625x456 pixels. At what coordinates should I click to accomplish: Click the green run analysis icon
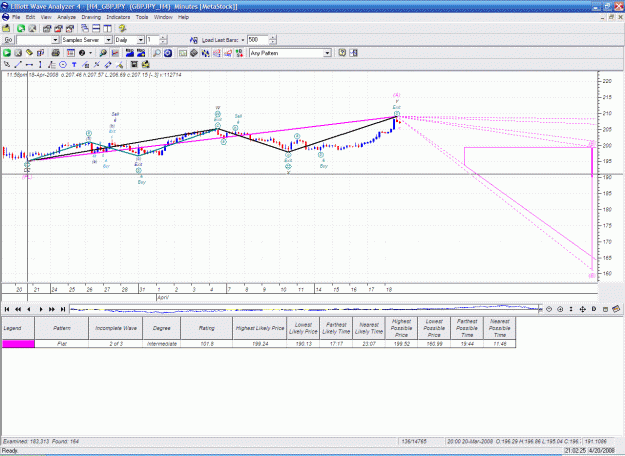(x=7, y=53)
